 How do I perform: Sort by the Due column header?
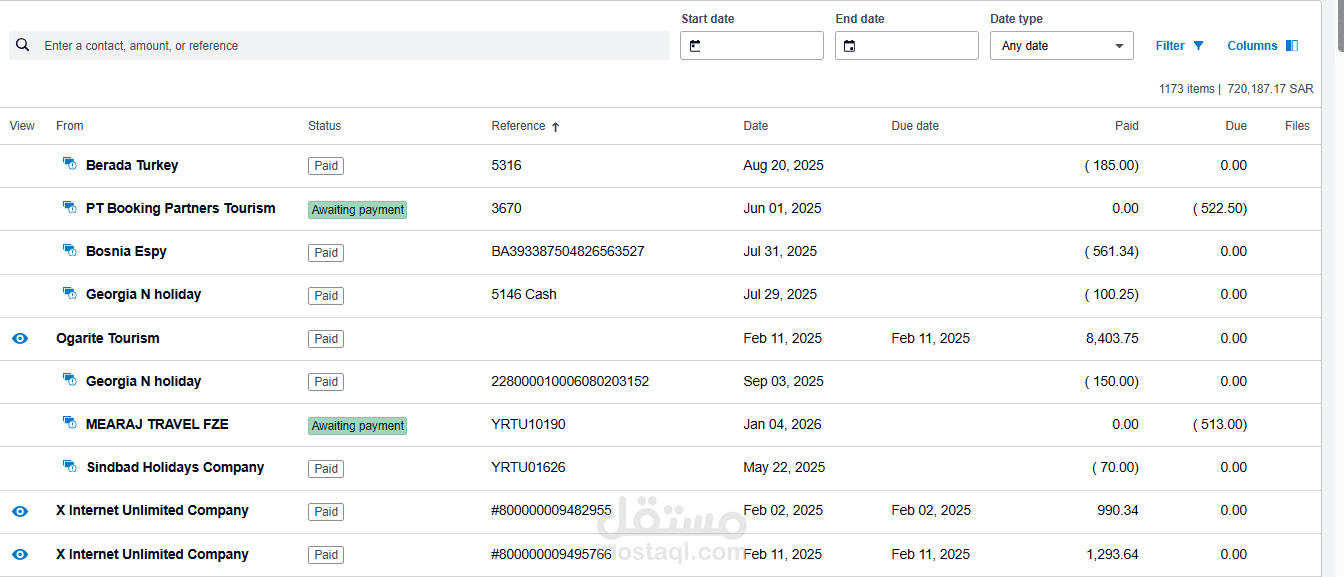click(1236, 126)
